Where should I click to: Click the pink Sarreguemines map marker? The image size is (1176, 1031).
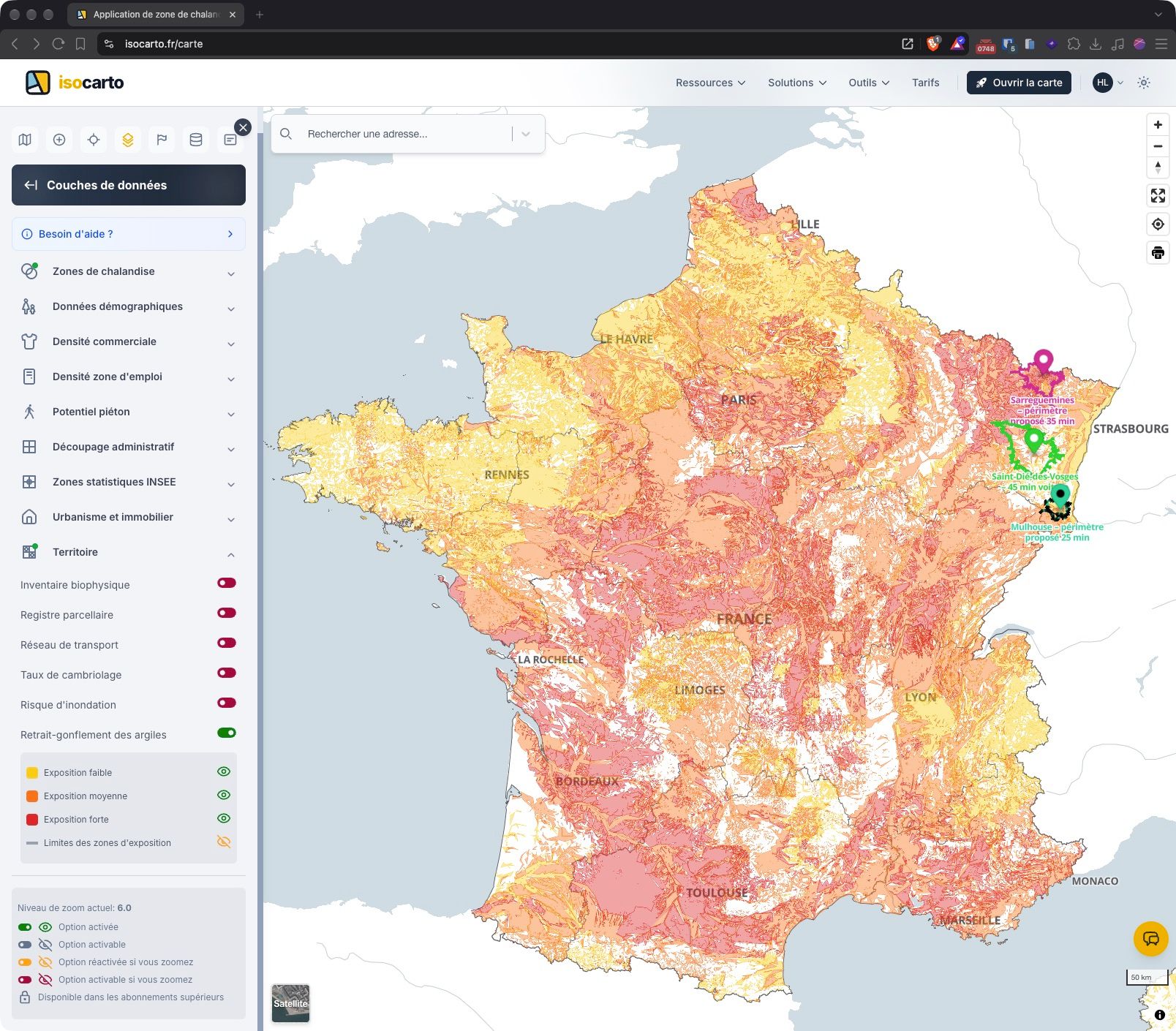coord(1043,361)
